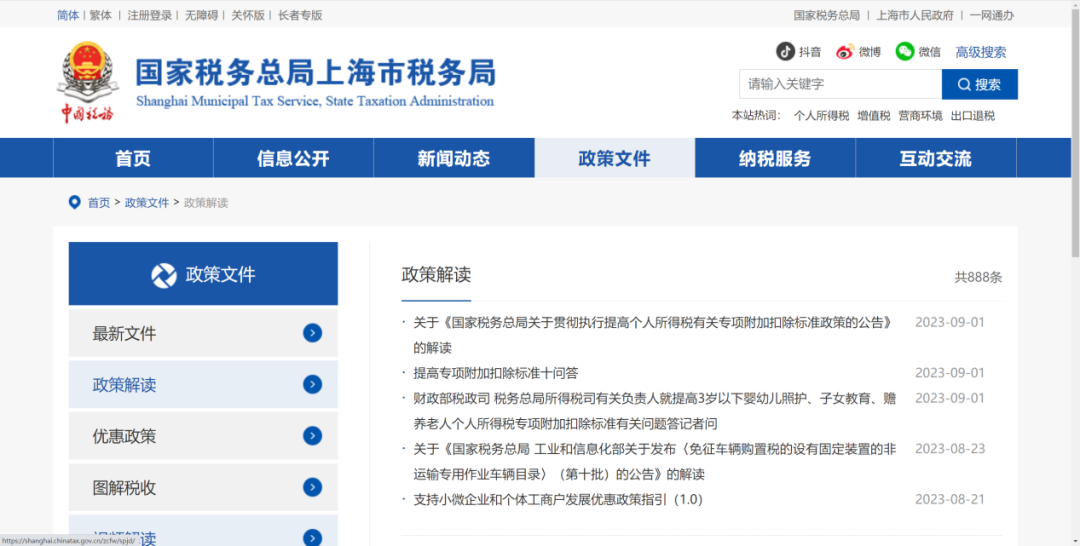The image size is (1080, 546).
Task: Open article on 免征车辆购置税 第十批 announcement
Action: pyautogui.click(x=654, y=461)
